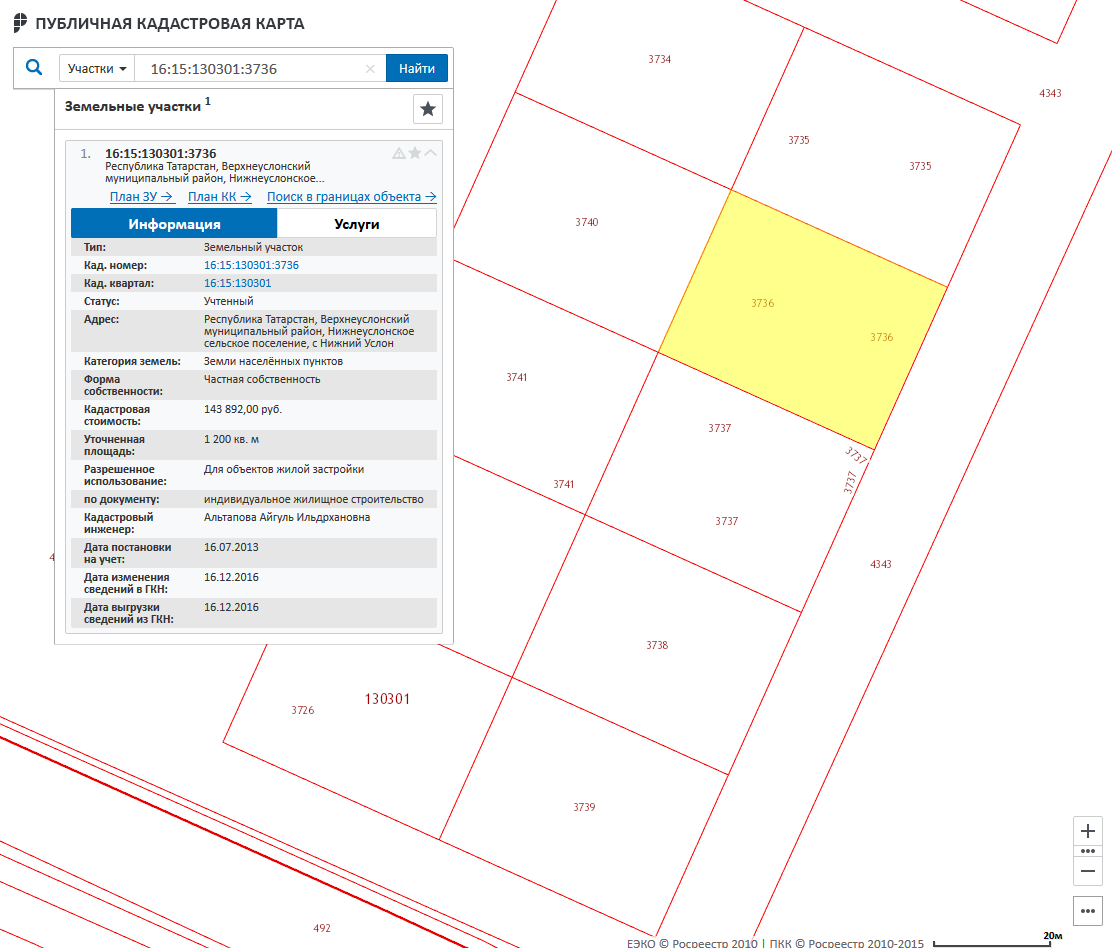Click the parcel labeled 3734 on the map
The image size is (1112, 948).
(659, 60)
